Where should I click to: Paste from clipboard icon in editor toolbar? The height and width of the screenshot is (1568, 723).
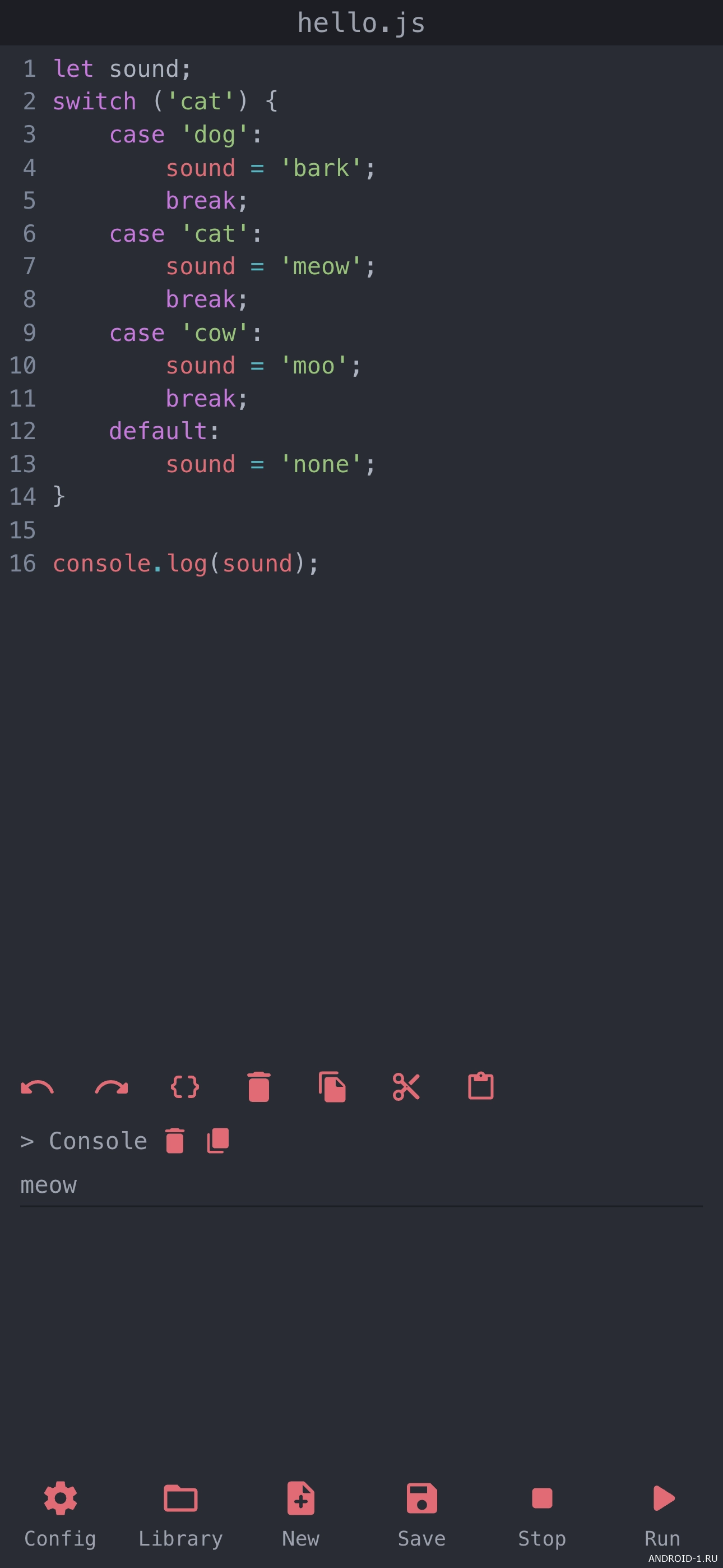click(x=481, y=1086)
